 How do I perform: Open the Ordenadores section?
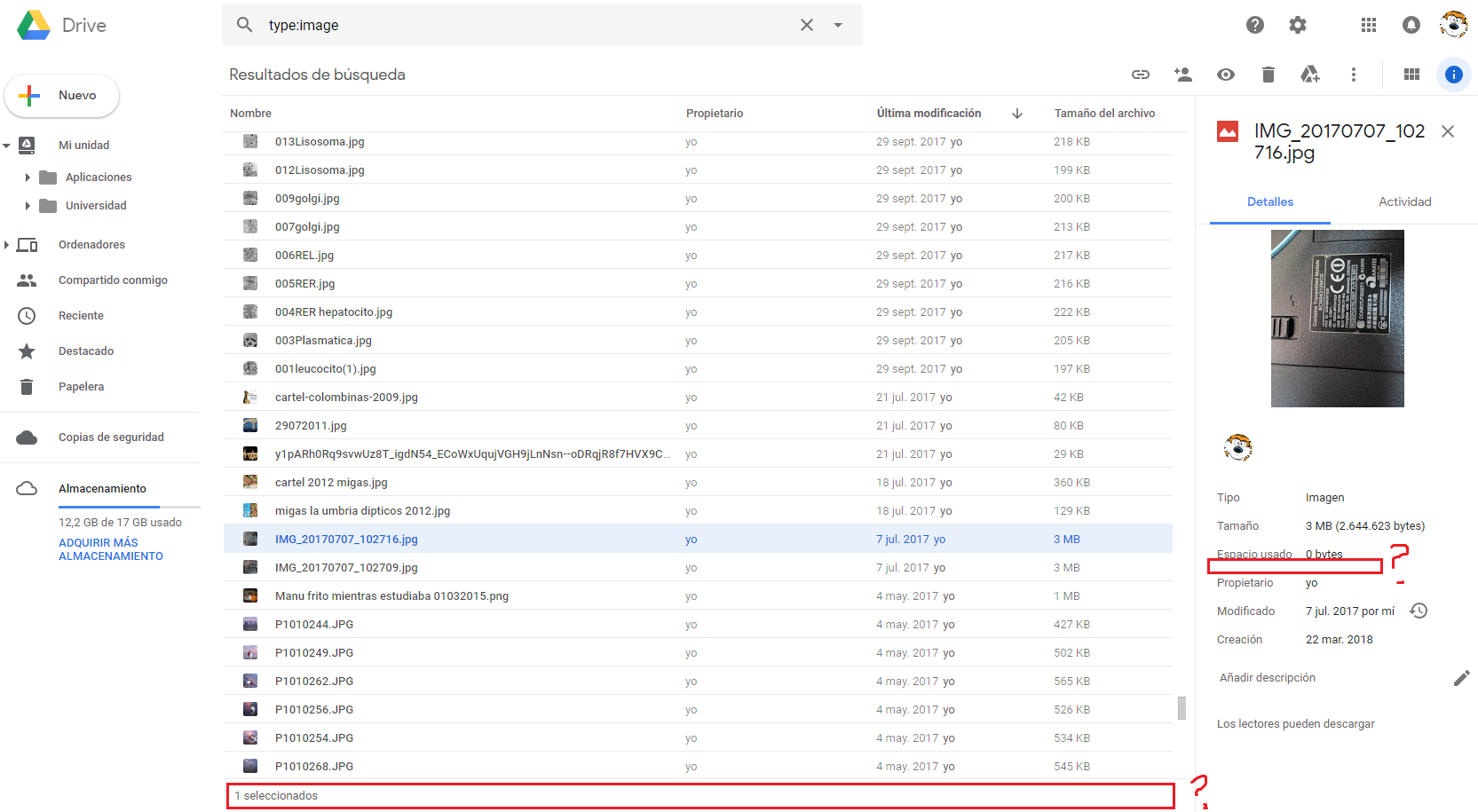[91, 245]
